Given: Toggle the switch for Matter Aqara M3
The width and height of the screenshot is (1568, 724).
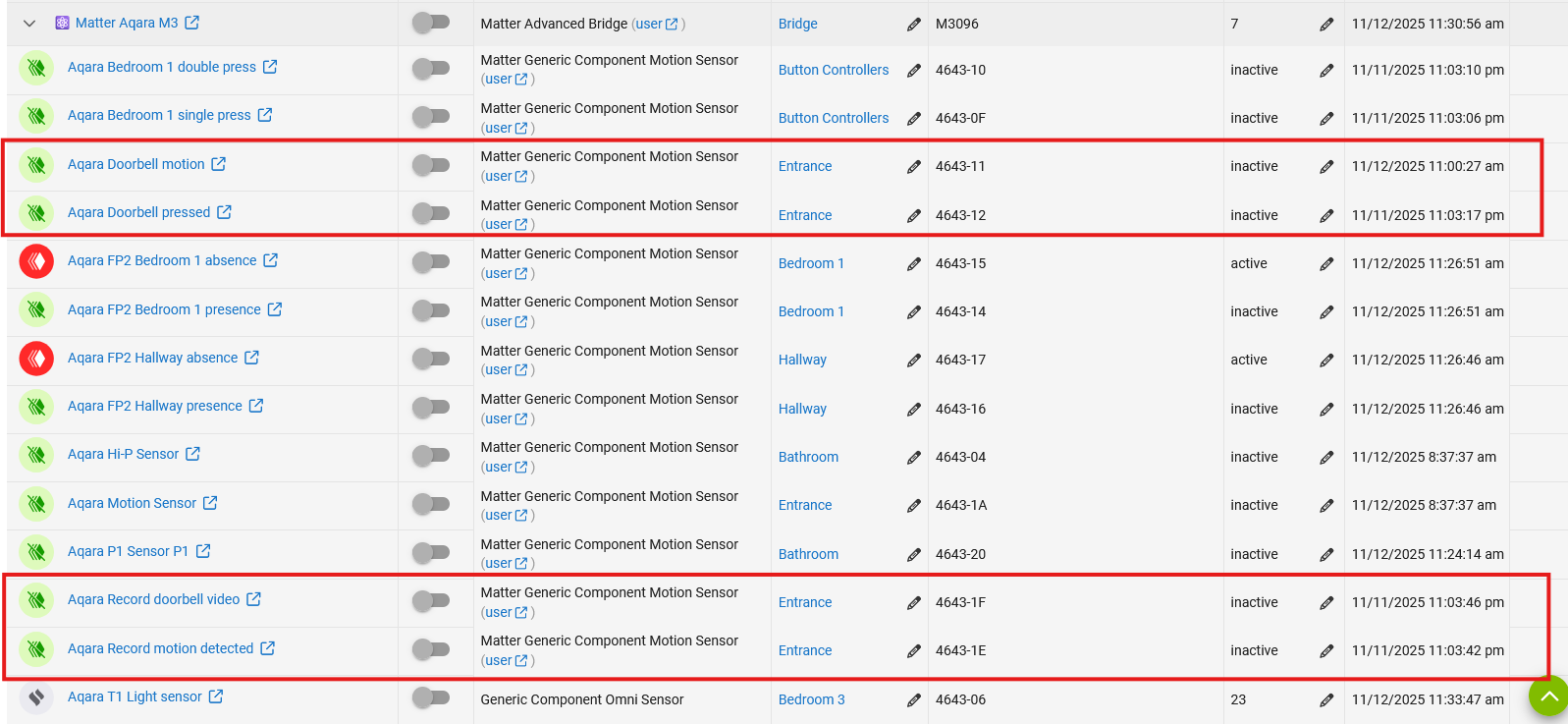Looking at the screenshot, I should point(430,23).
